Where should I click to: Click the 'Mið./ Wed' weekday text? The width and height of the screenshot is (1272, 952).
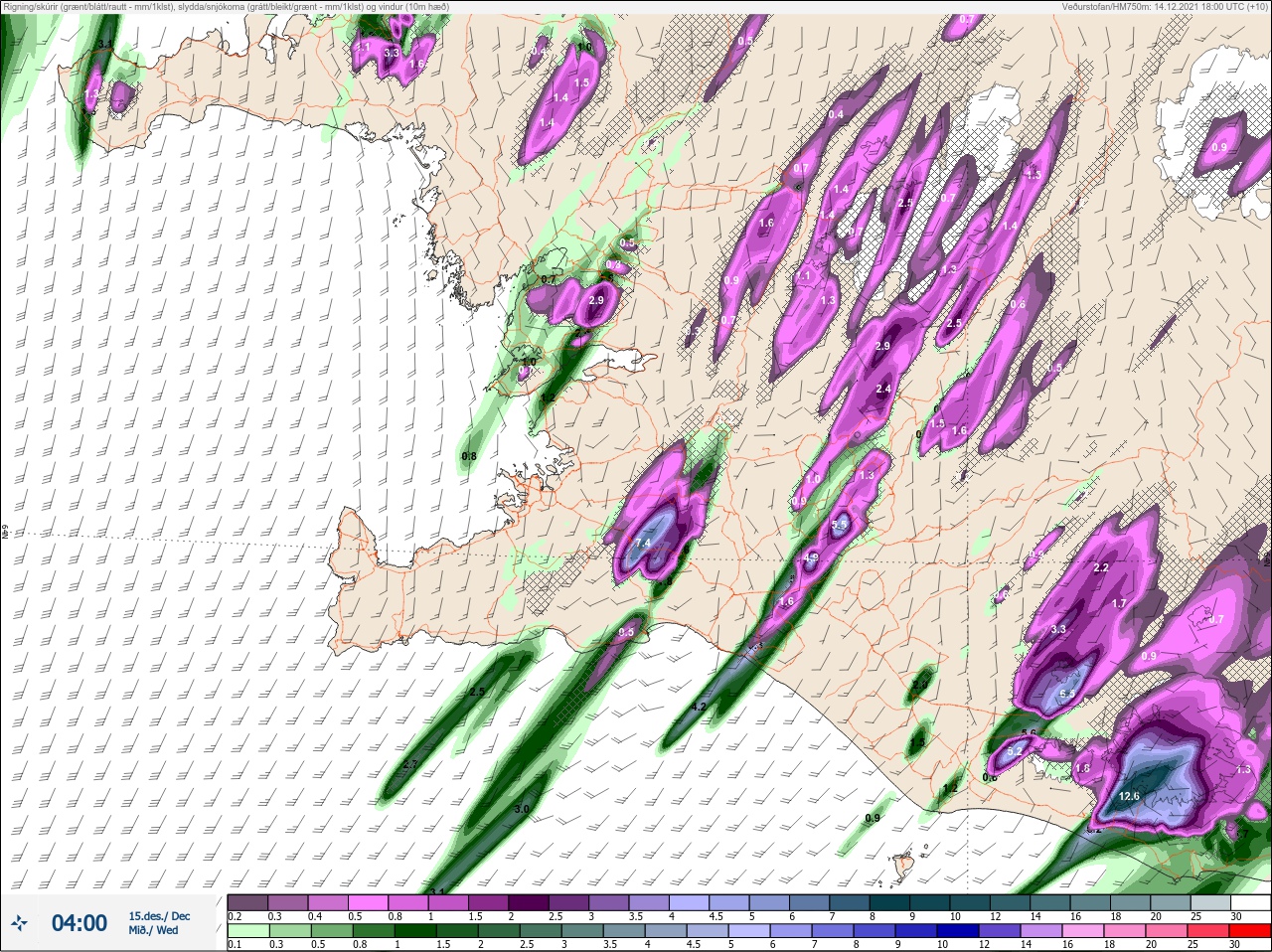[x=154, y=930]
